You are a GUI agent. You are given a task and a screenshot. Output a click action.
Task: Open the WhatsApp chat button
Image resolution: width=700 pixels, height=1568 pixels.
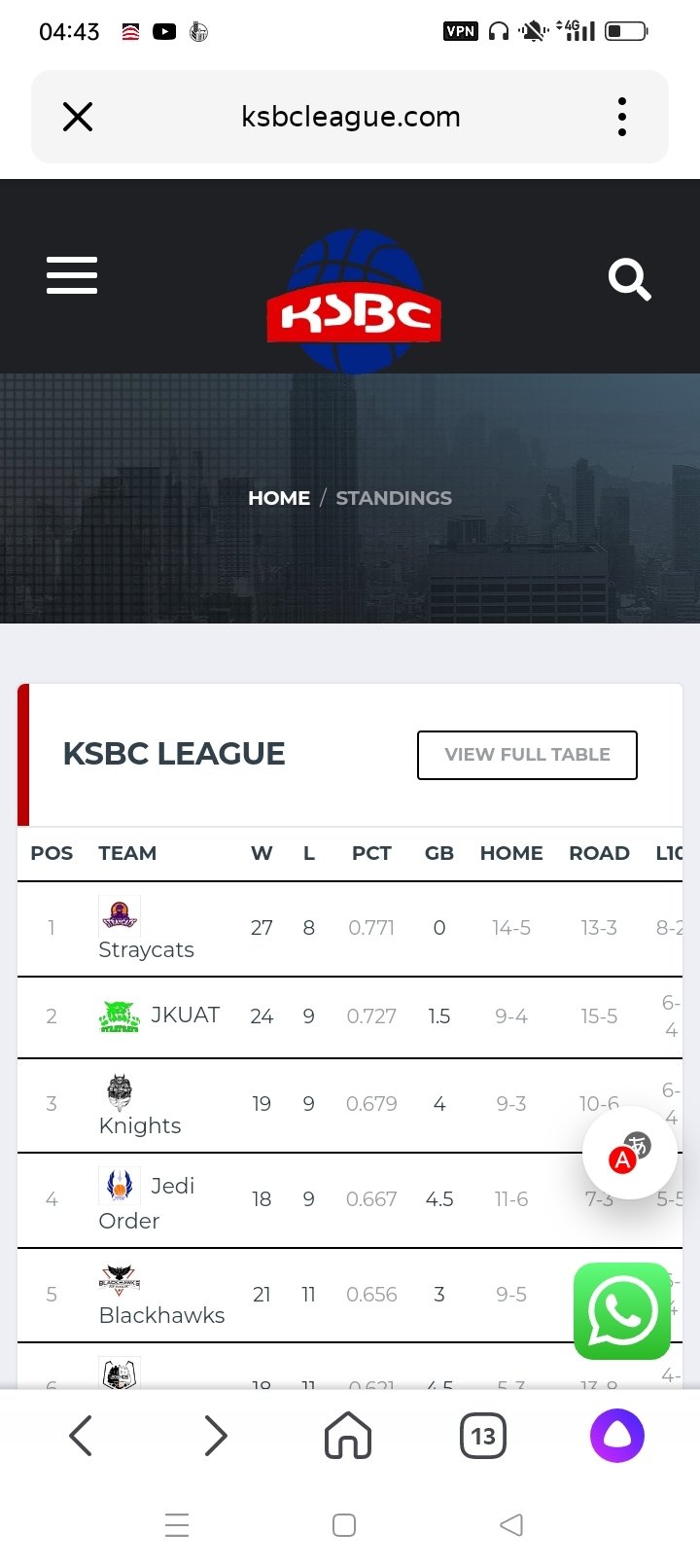coord(622,1310)
